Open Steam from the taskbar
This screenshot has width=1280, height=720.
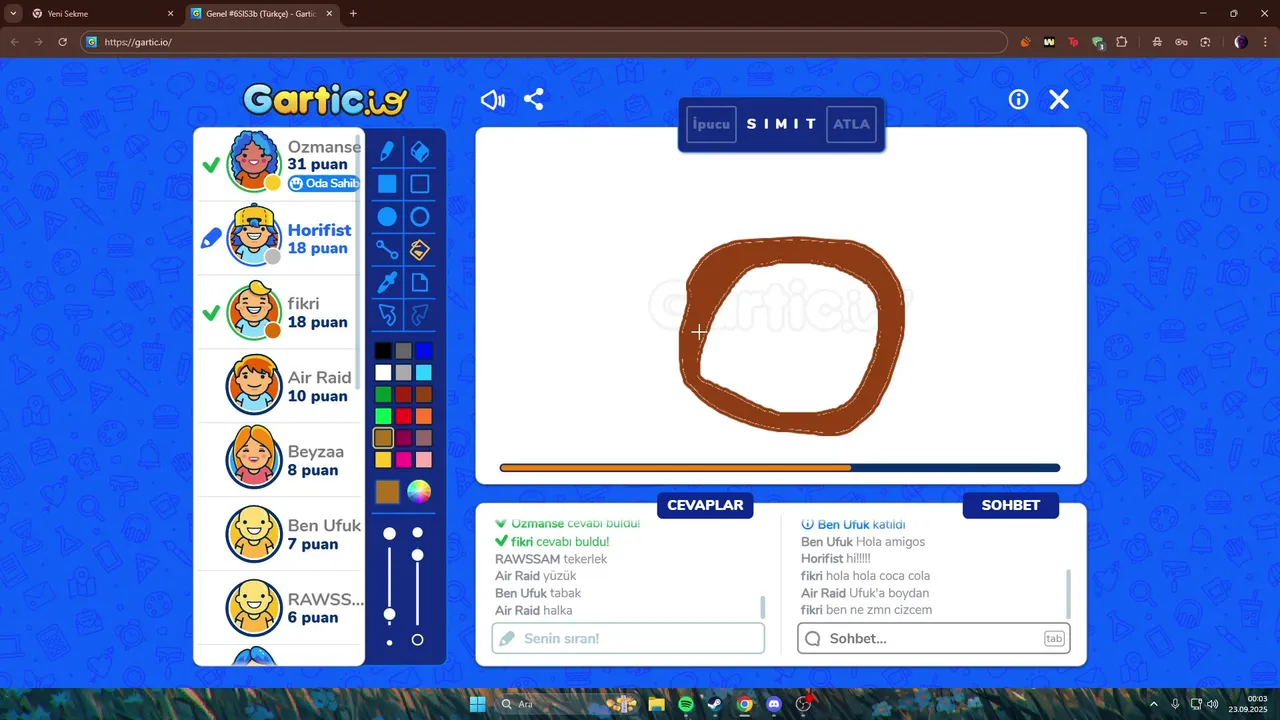click(x=714, y=704)
